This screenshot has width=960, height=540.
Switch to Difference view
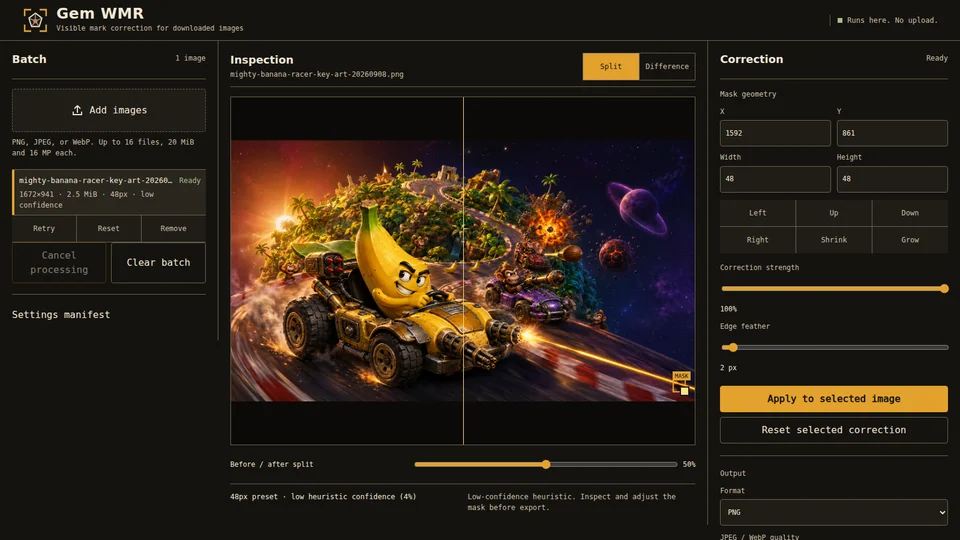[x=667, y=66]
